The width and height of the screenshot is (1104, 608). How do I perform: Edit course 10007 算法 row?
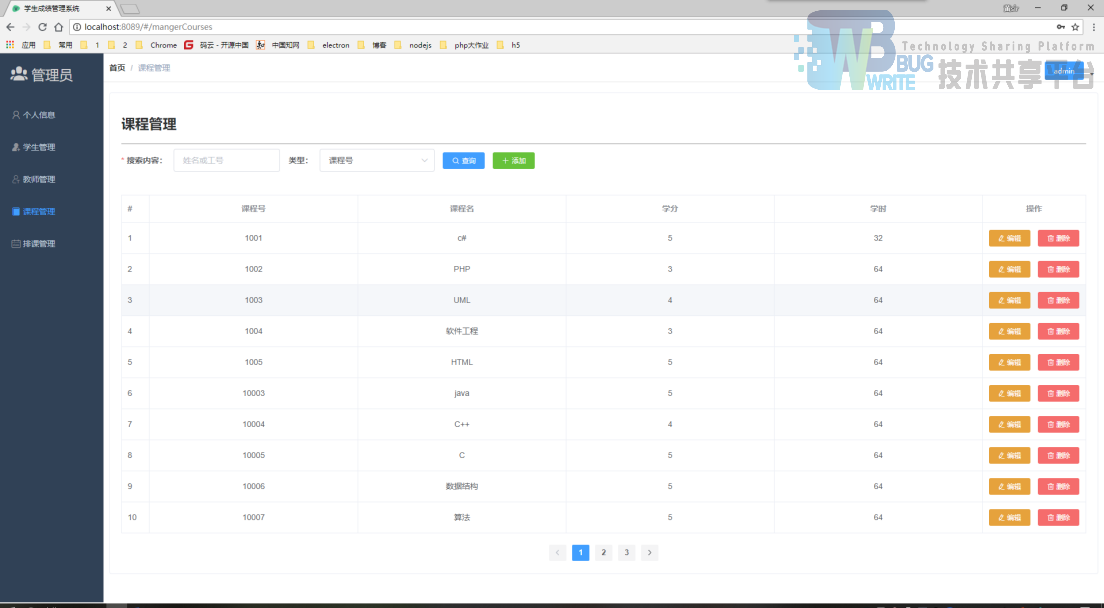[x=1010, y=517]
